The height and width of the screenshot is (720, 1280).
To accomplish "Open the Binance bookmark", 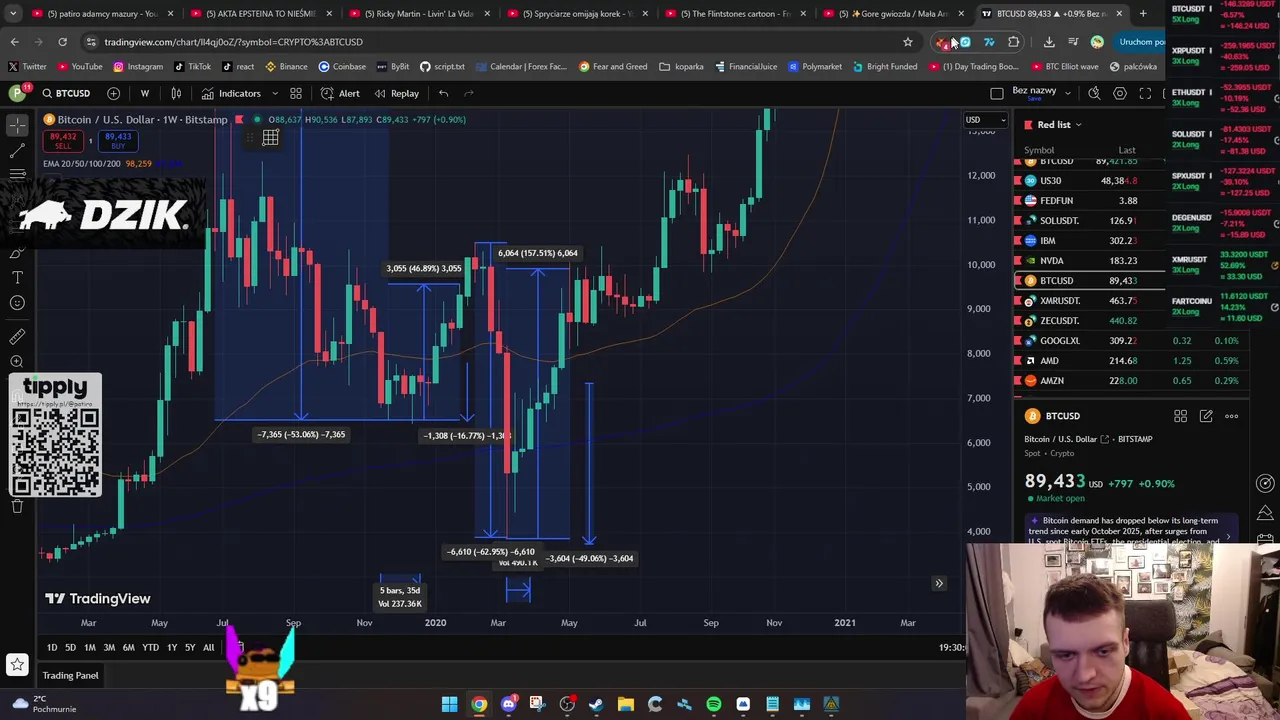I will (286, 67).
